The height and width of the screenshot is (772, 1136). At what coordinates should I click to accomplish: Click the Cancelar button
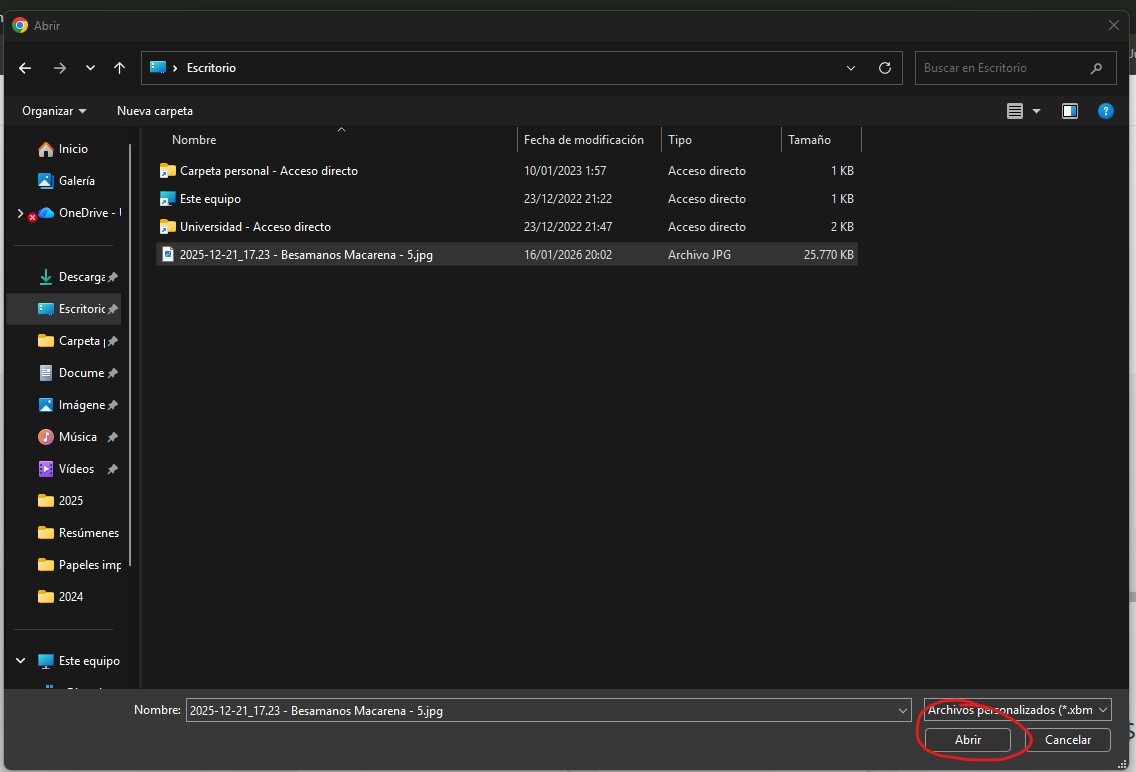(1068, 739)
